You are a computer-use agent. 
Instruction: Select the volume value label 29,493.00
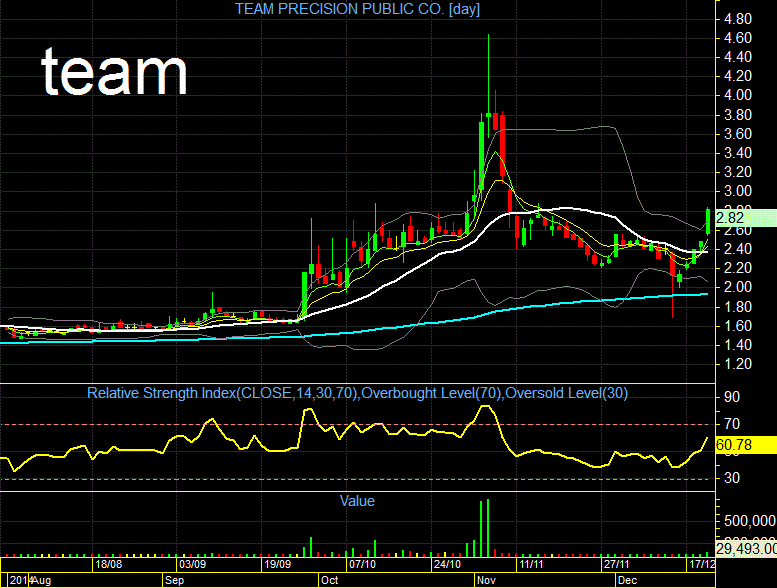tap(746, 548)
